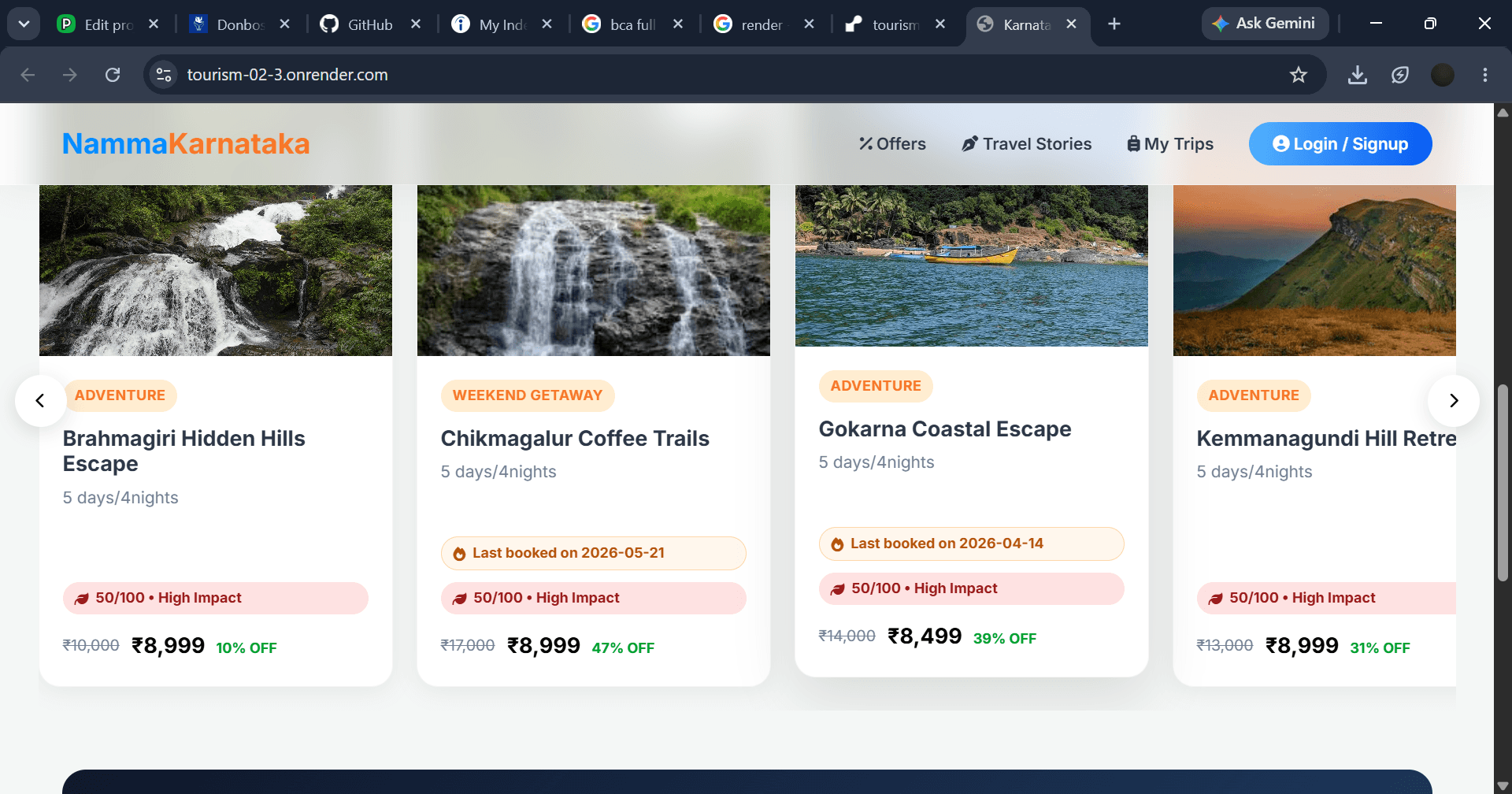Show previous packages with left carousel arrow
The image size is (1512, 794).
(40, 400)
